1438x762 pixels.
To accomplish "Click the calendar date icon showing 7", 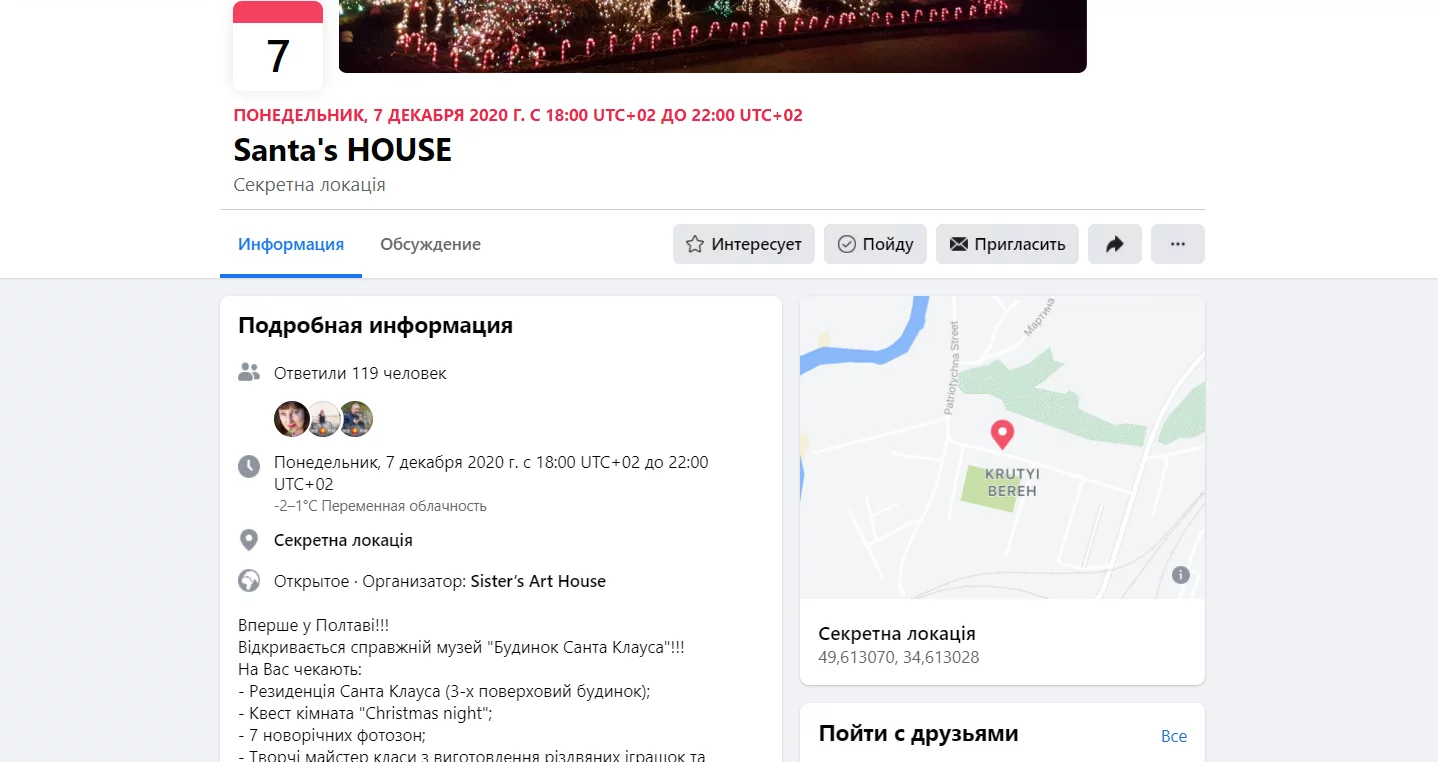I will pyautogui.click(x=278, y=46).
